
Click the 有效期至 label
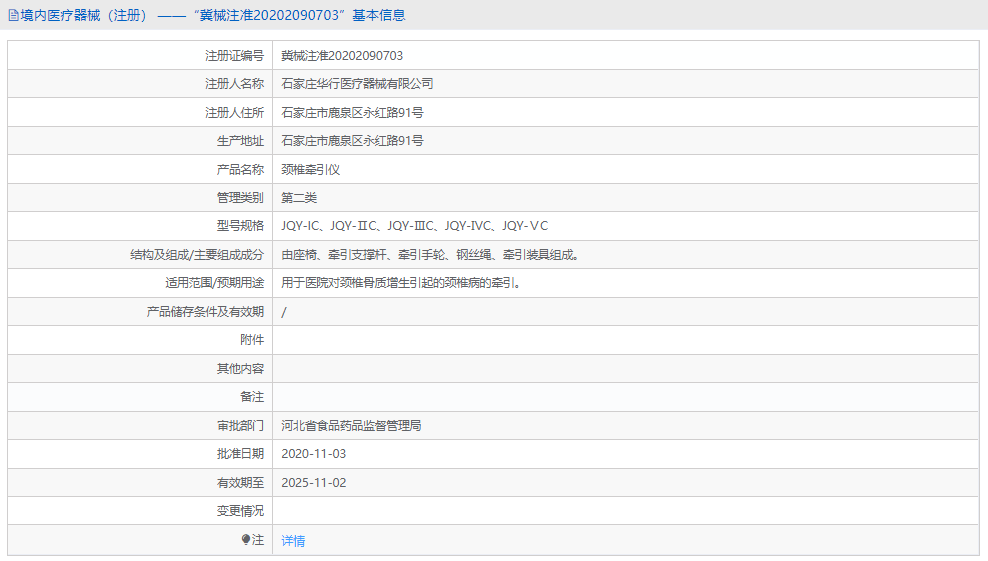[240, 483]
